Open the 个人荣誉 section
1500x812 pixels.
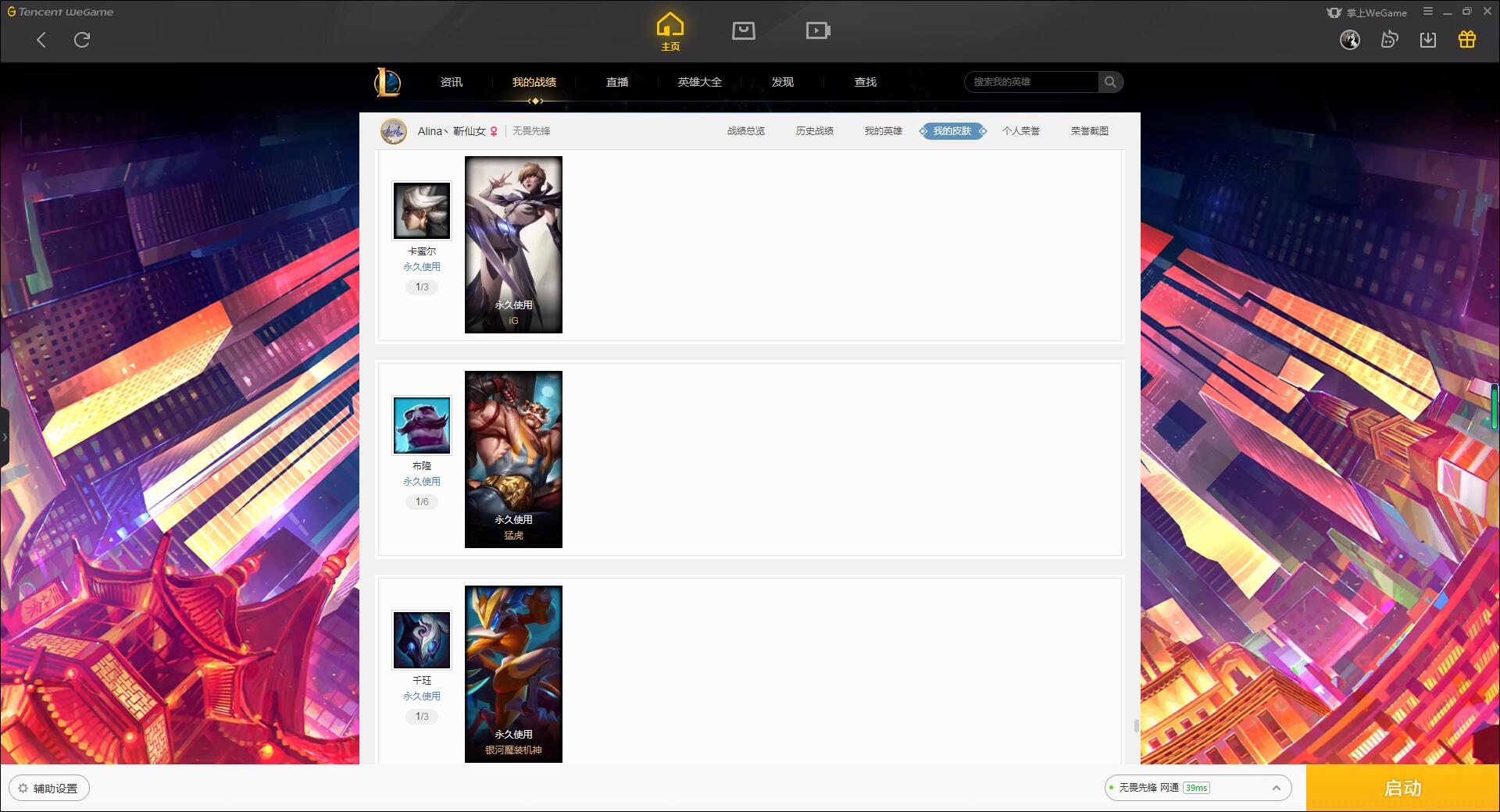1021,131
